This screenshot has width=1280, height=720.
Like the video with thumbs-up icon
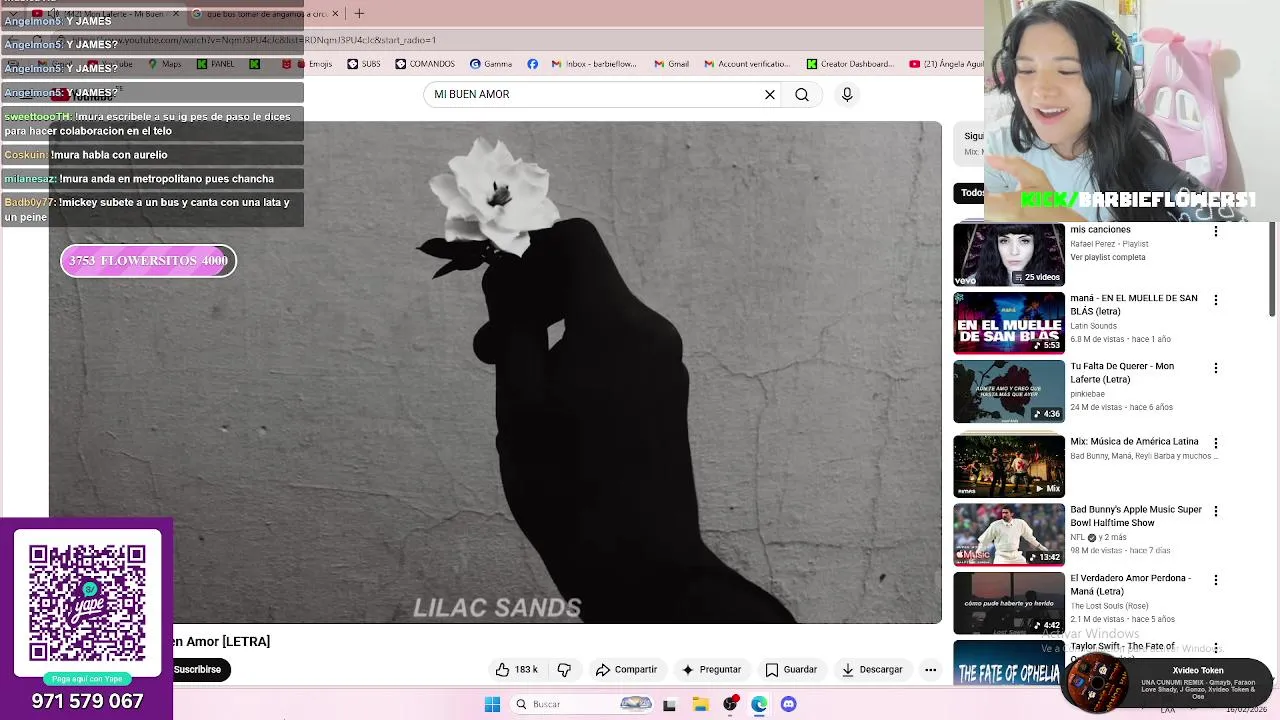(x=517, y=670)
